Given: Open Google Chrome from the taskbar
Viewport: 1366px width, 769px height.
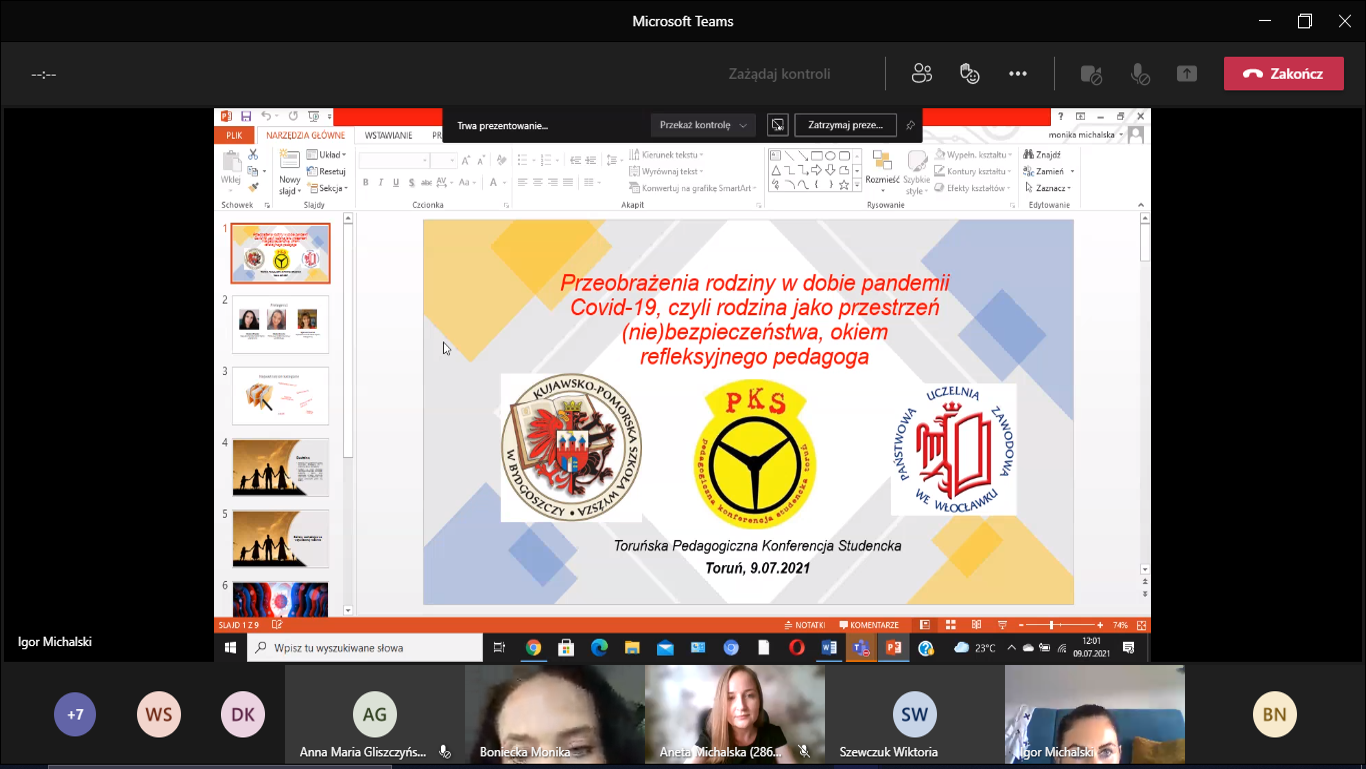Looking at the screenshot, I should click(533, 648).
